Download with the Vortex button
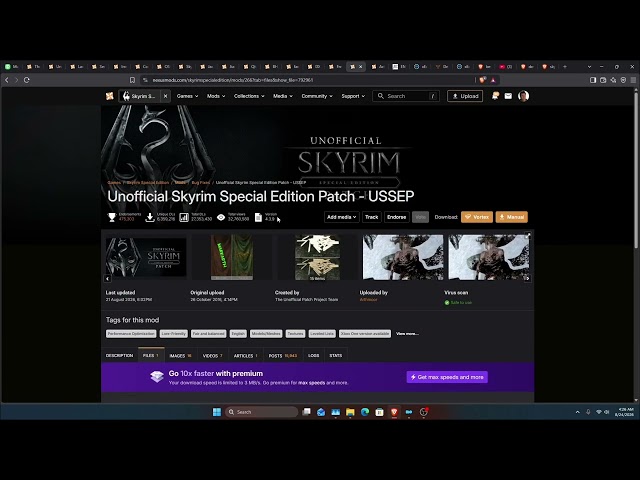 pos(477,217)
